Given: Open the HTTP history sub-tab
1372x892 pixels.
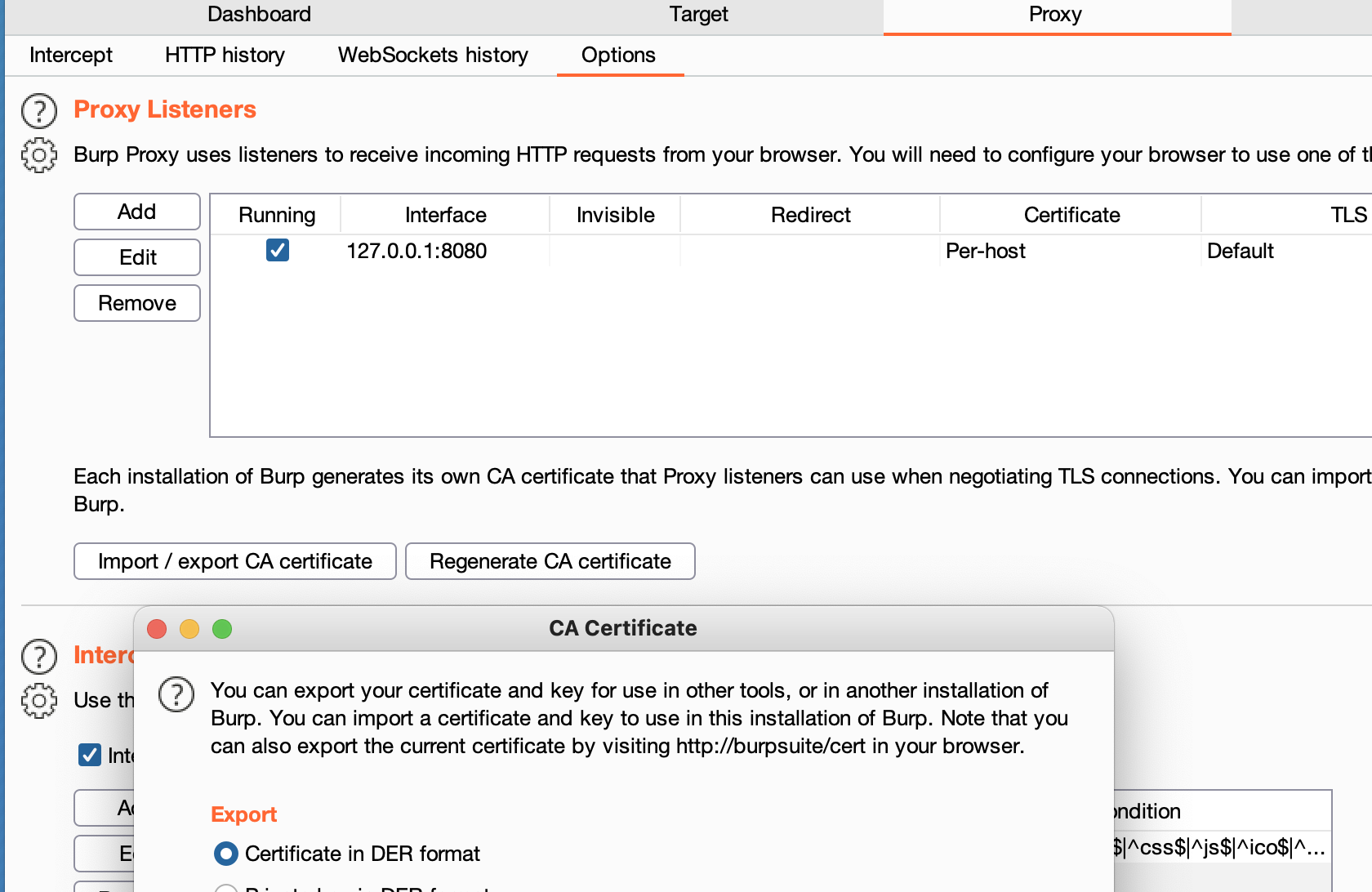Looking at the screenshot, I should click(225, 55).
